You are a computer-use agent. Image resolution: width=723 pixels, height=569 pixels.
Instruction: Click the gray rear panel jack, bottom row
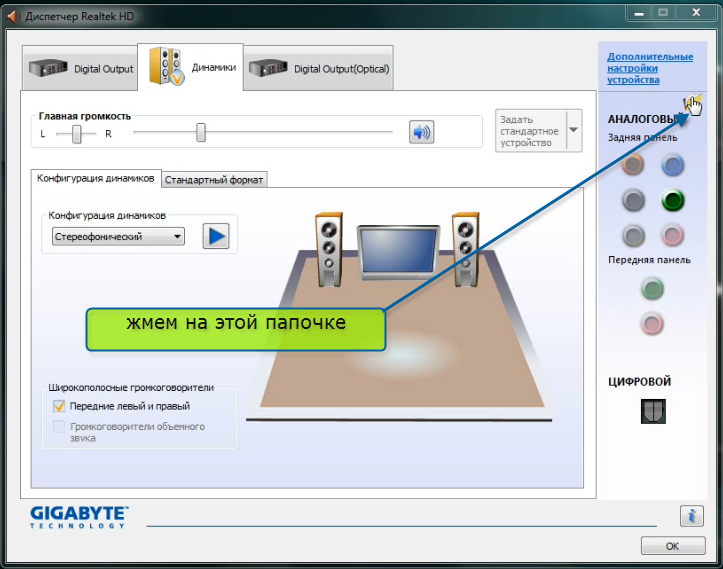click(633, 235)
